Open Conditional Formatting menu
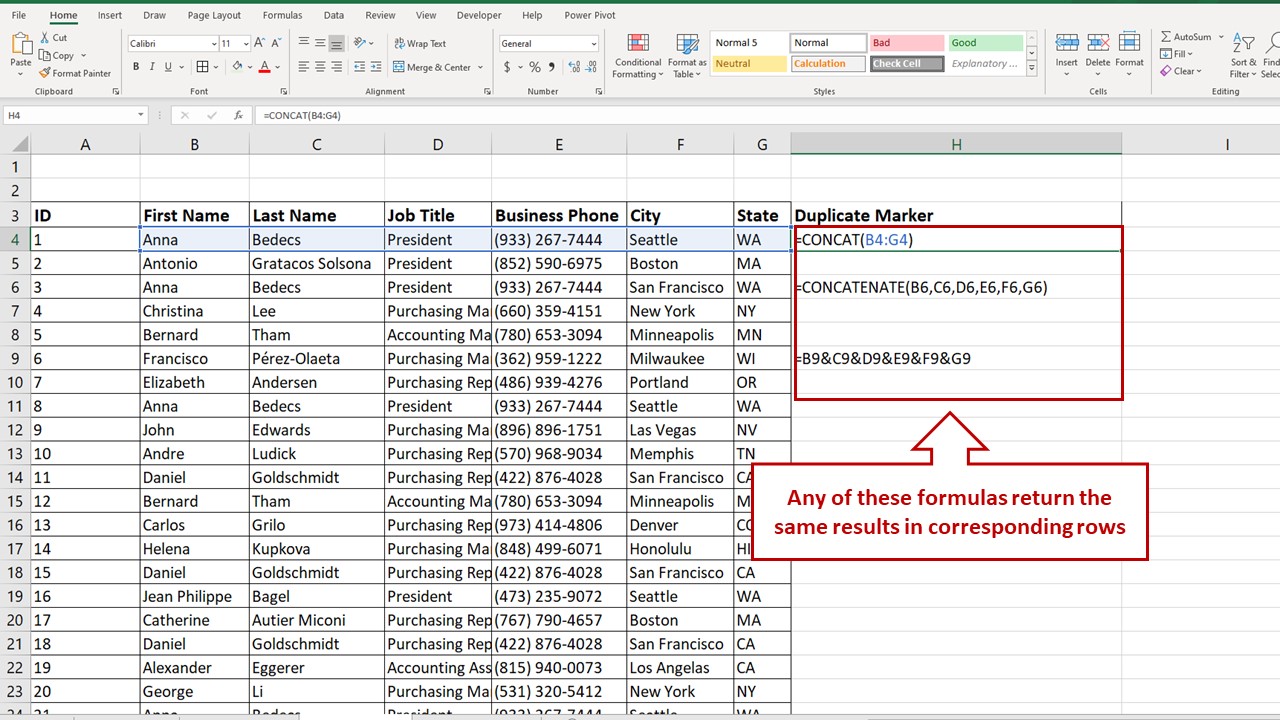This screenshot has width=1280, height=720. (638, 56)
